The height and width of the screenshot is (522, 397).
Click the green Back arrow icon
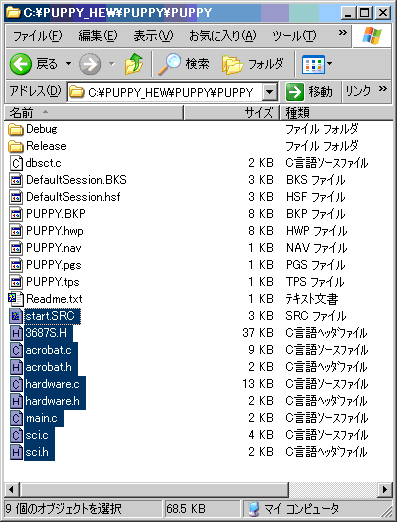point(21,64)
